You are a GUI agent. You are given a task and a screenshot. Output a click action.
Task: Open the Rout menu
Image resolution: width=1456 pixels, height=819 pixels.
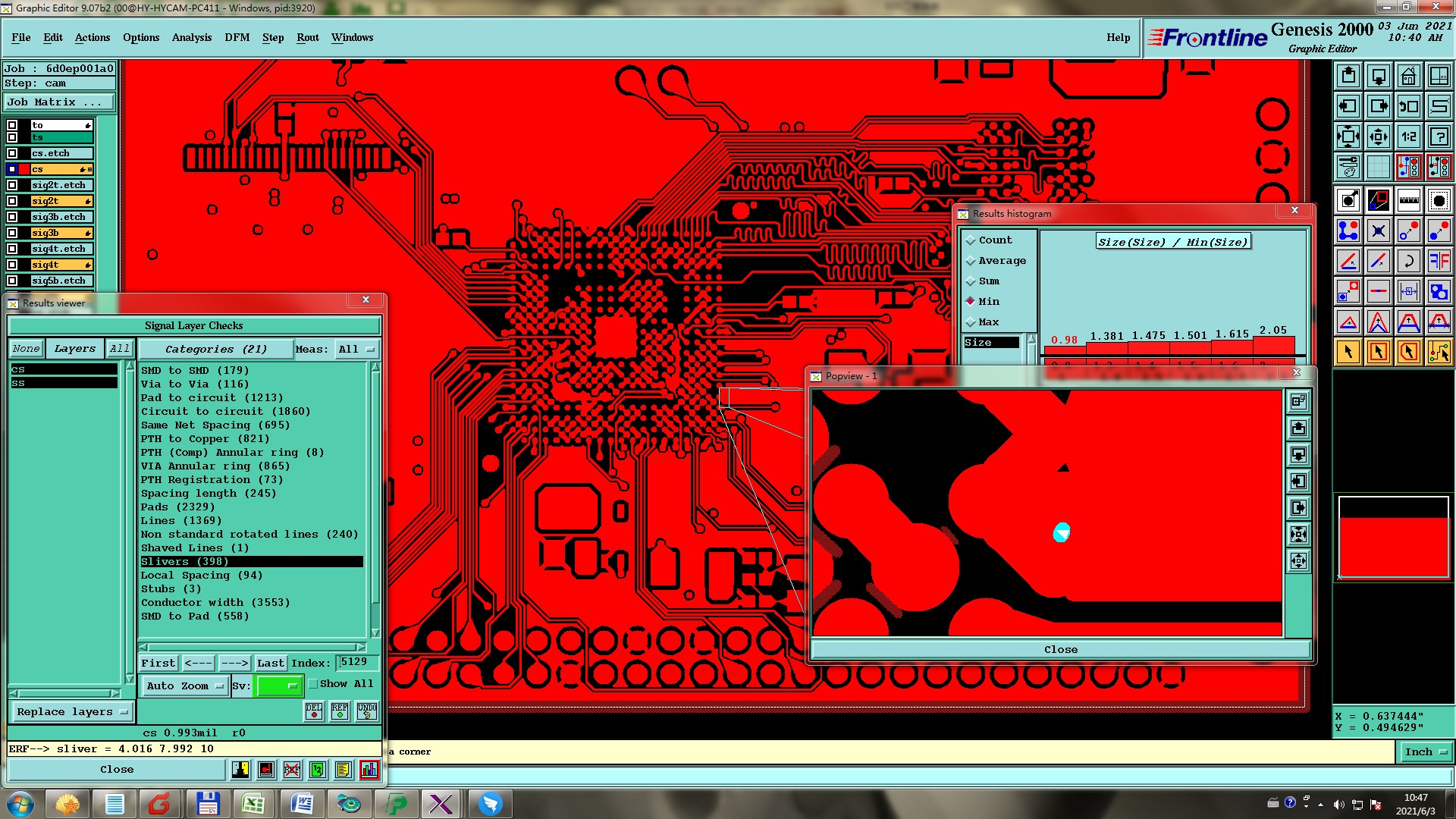[308, 37]
